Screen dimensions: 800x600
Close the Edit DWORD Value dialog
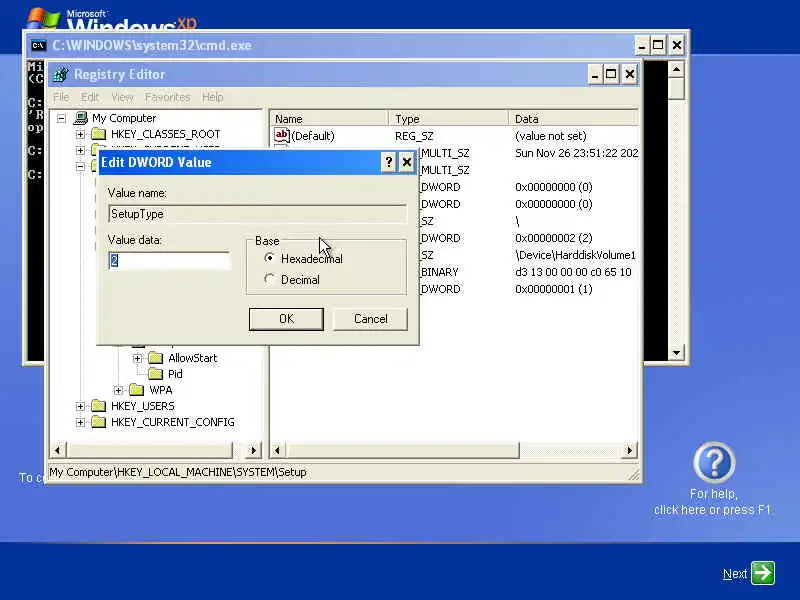(x=407, y=162)
